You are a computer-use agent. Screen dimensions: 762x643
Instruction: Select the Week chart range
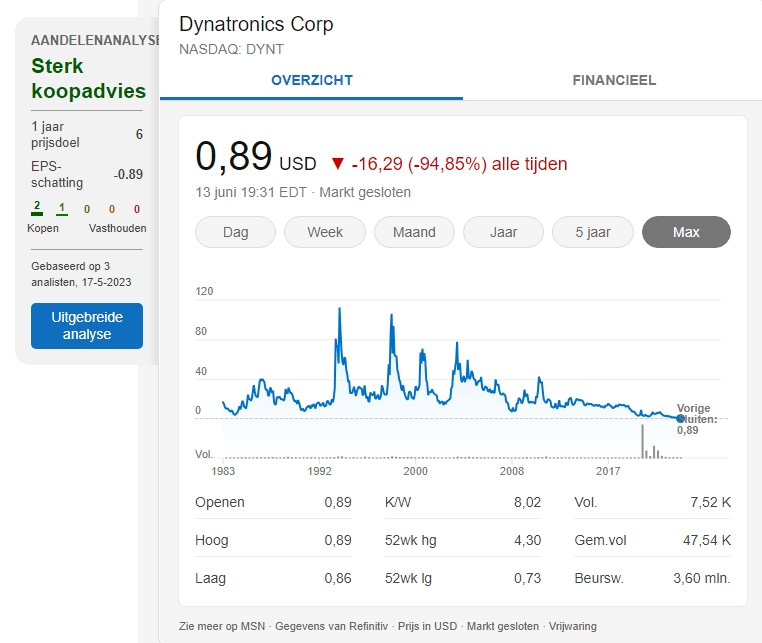pos(325,232)
